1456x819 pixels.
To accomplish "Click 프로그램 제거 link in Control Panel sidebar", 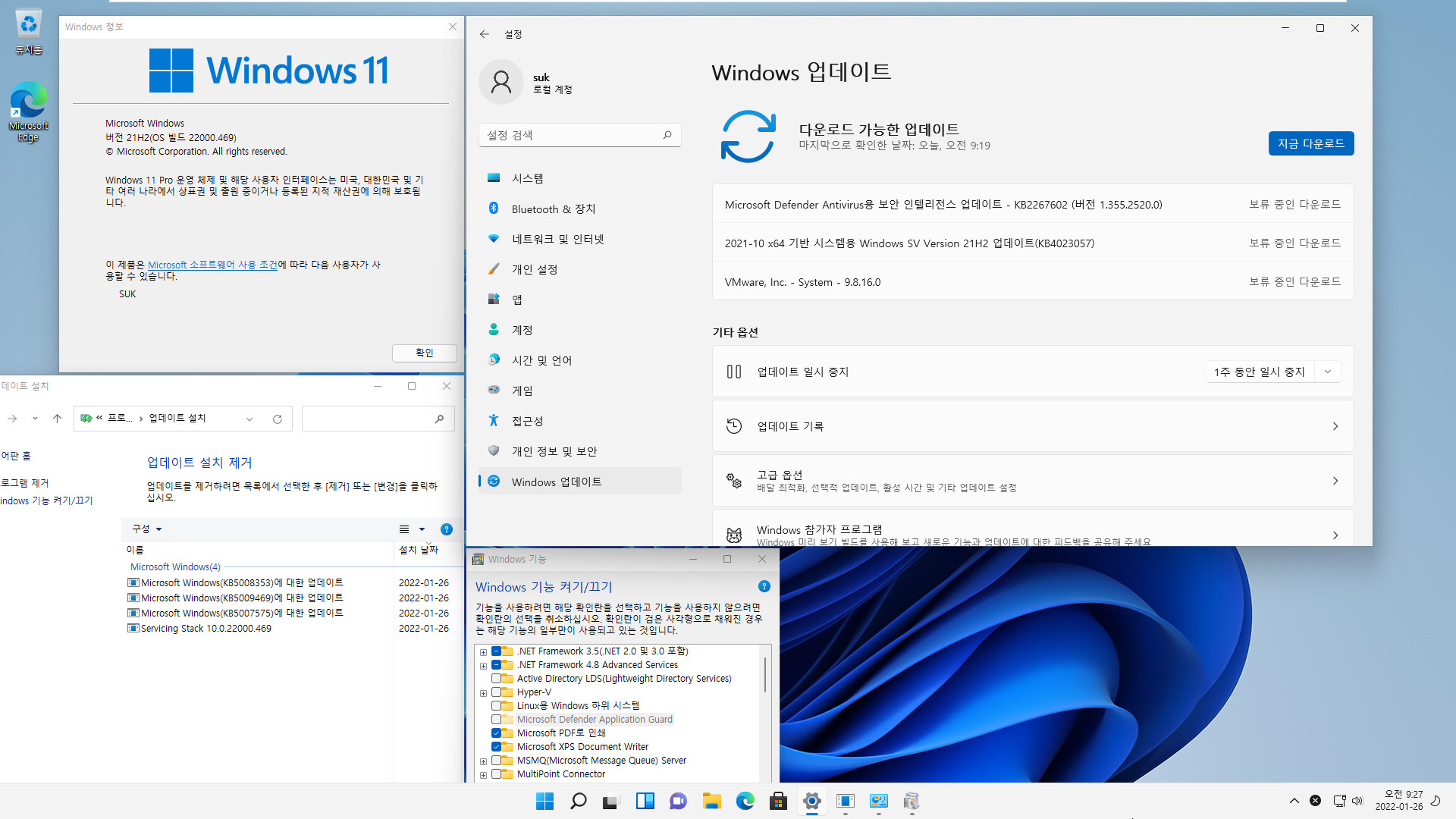I will (24, 483).
